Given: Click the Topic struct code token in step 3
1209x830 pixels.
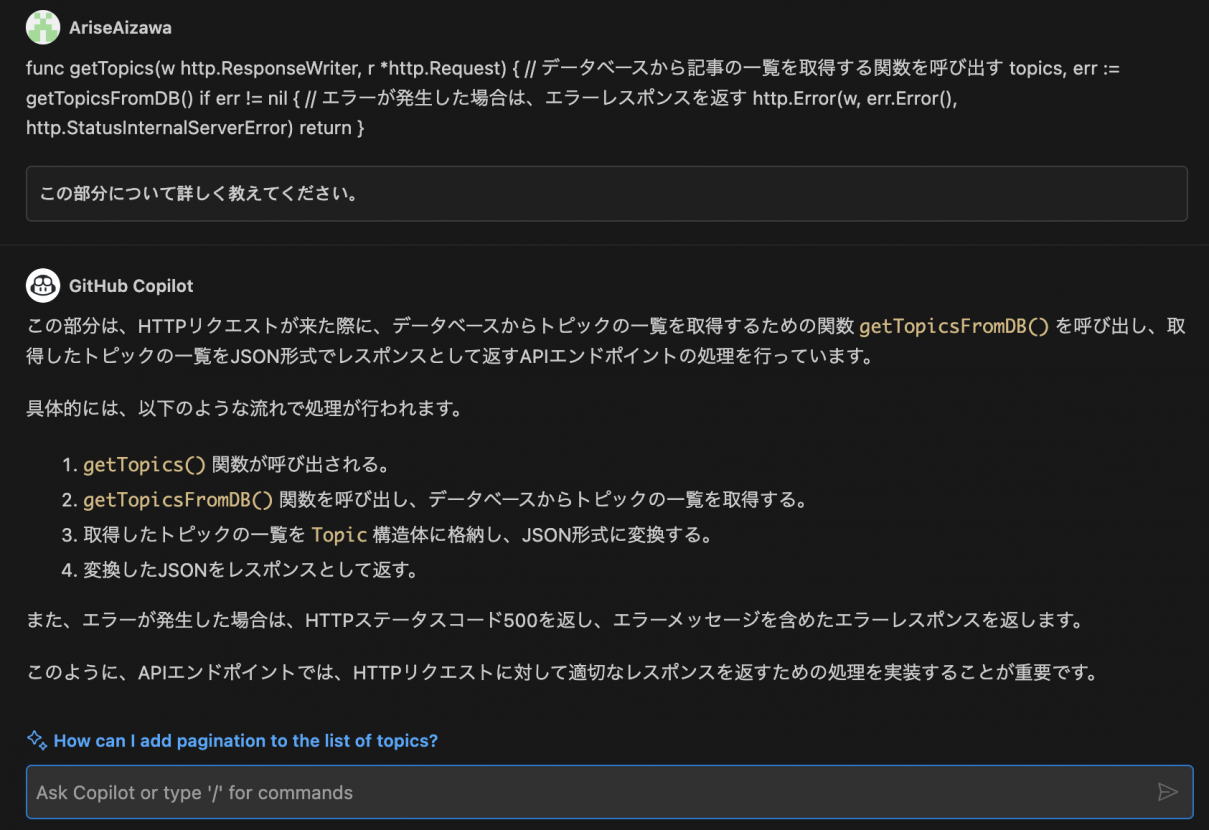Looking at the screenshot, I should [339, 534].
